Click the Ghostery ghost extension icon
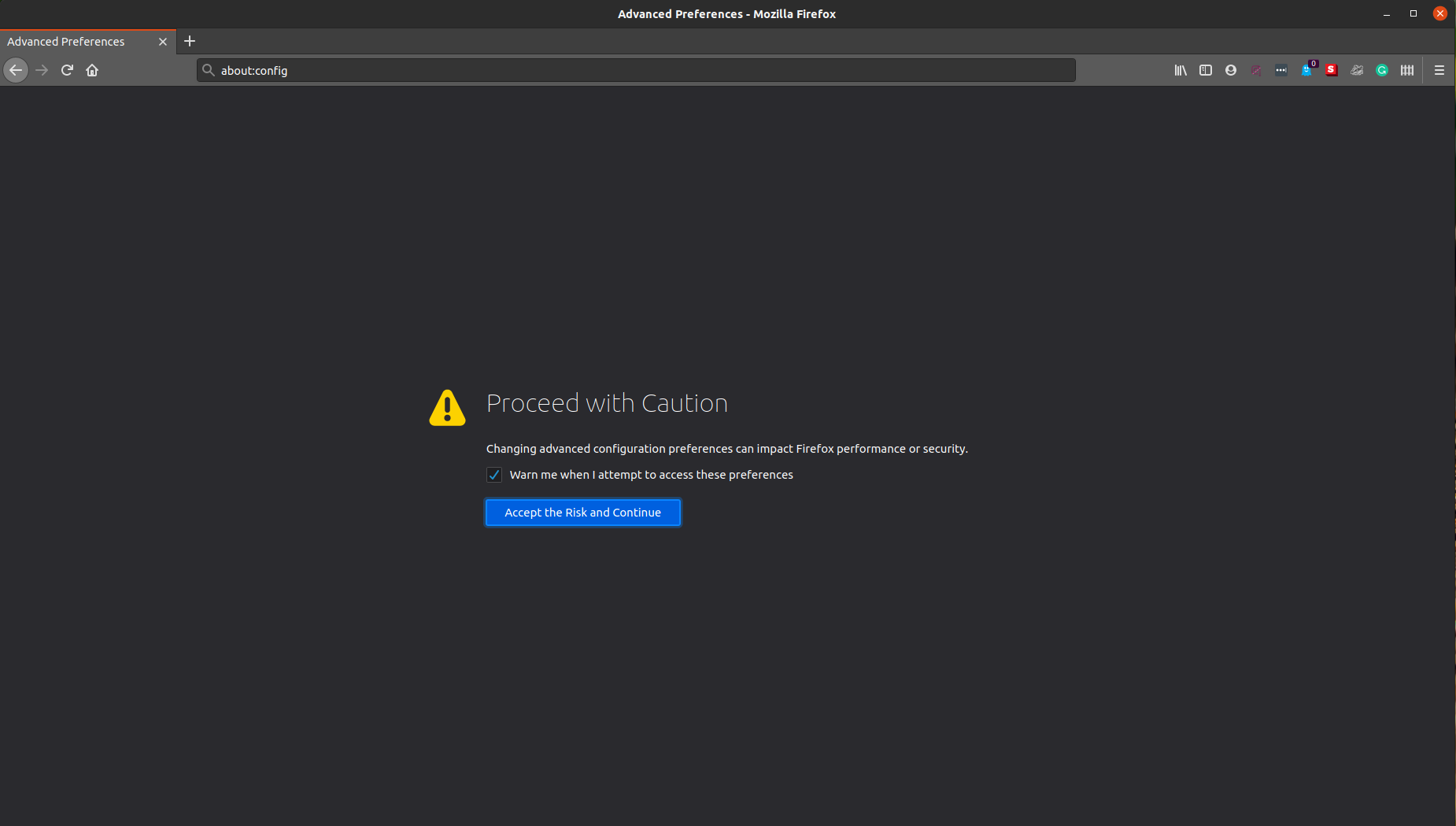The width and height of the screenshot is (1456, 826). (x=1306, y=70)
